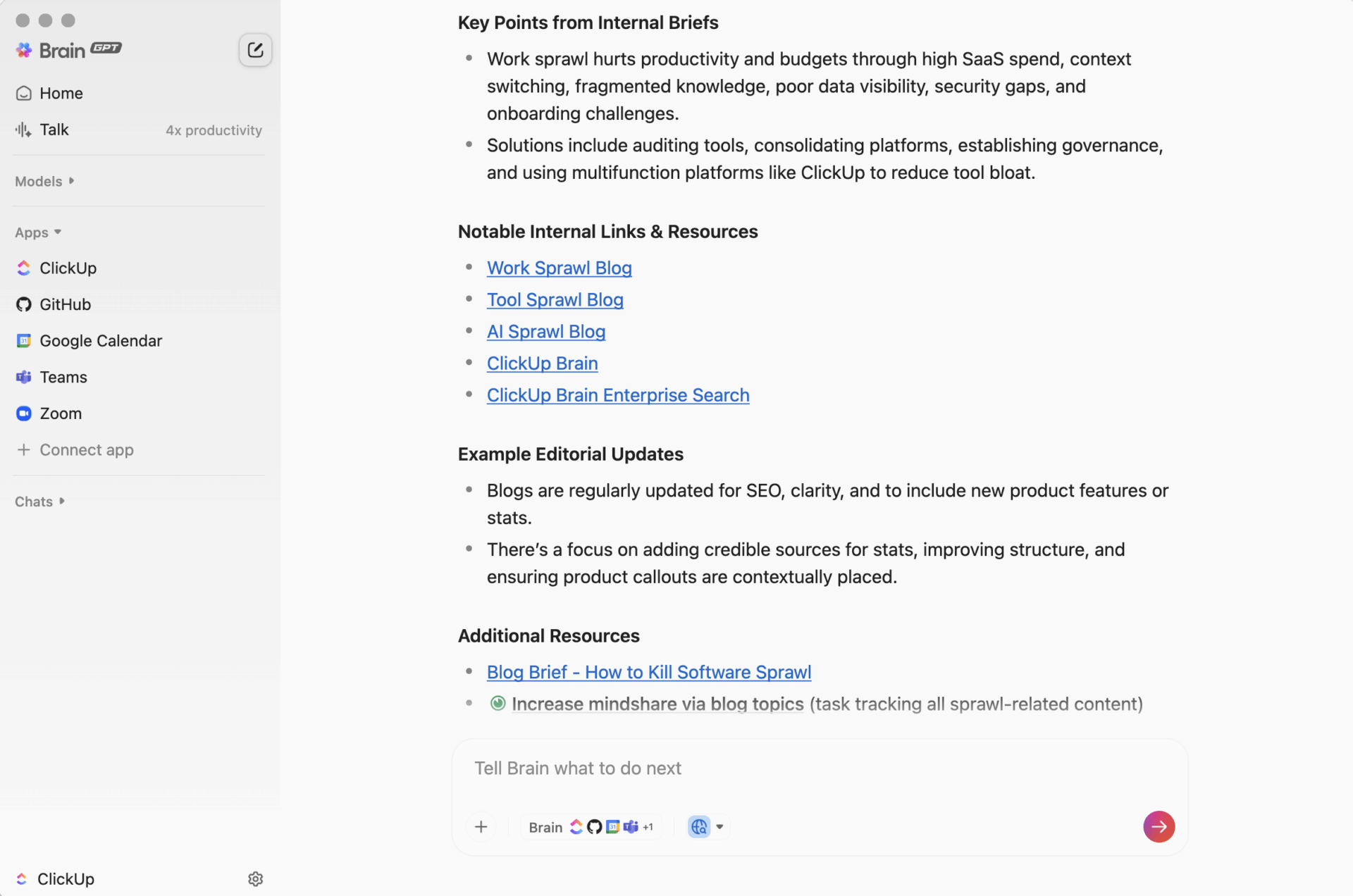Start a new chat with the compose icon

255,49
